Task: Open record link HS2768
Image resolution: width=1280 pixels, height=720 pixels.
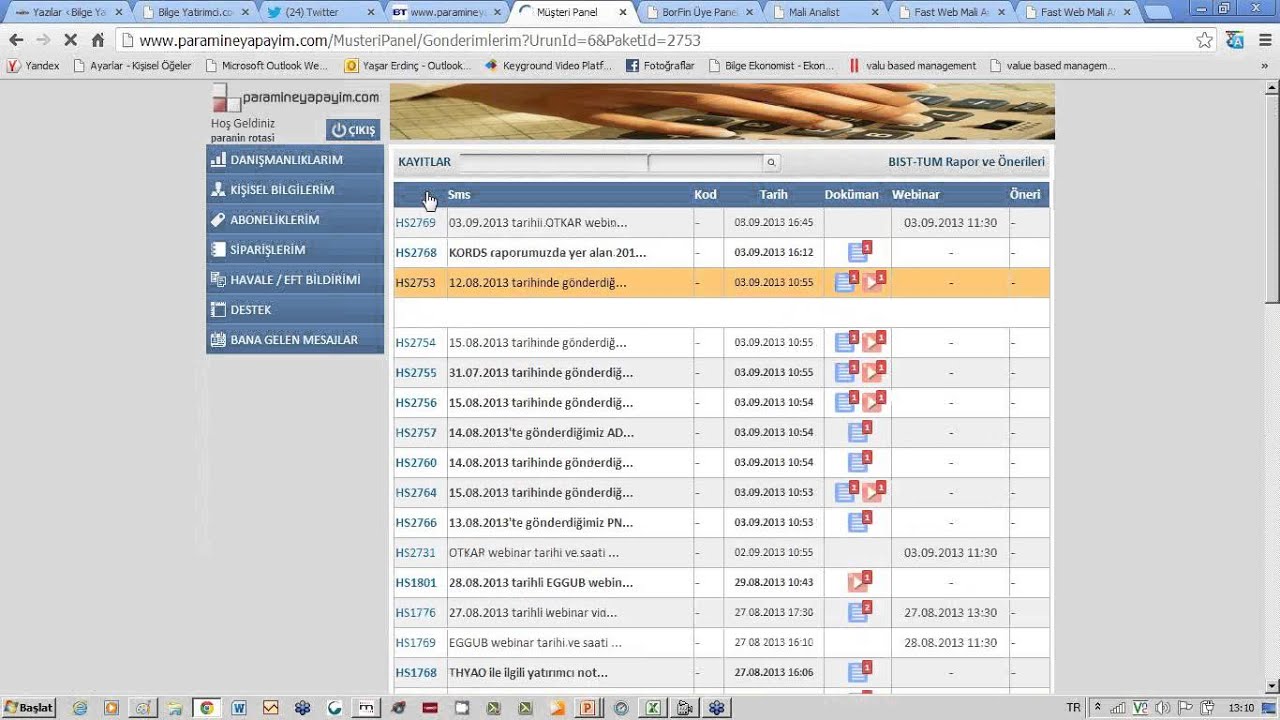Action: 416,252
